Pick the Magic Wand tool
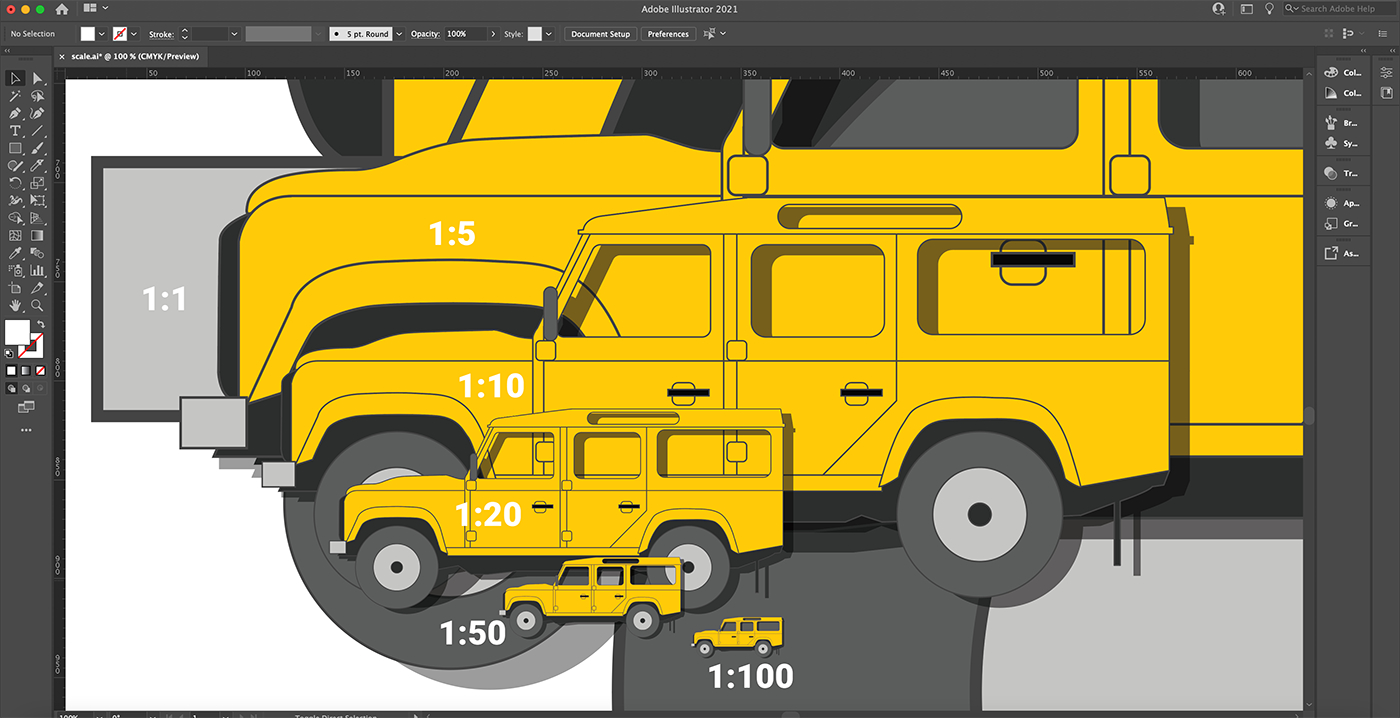 click(15, 96)
